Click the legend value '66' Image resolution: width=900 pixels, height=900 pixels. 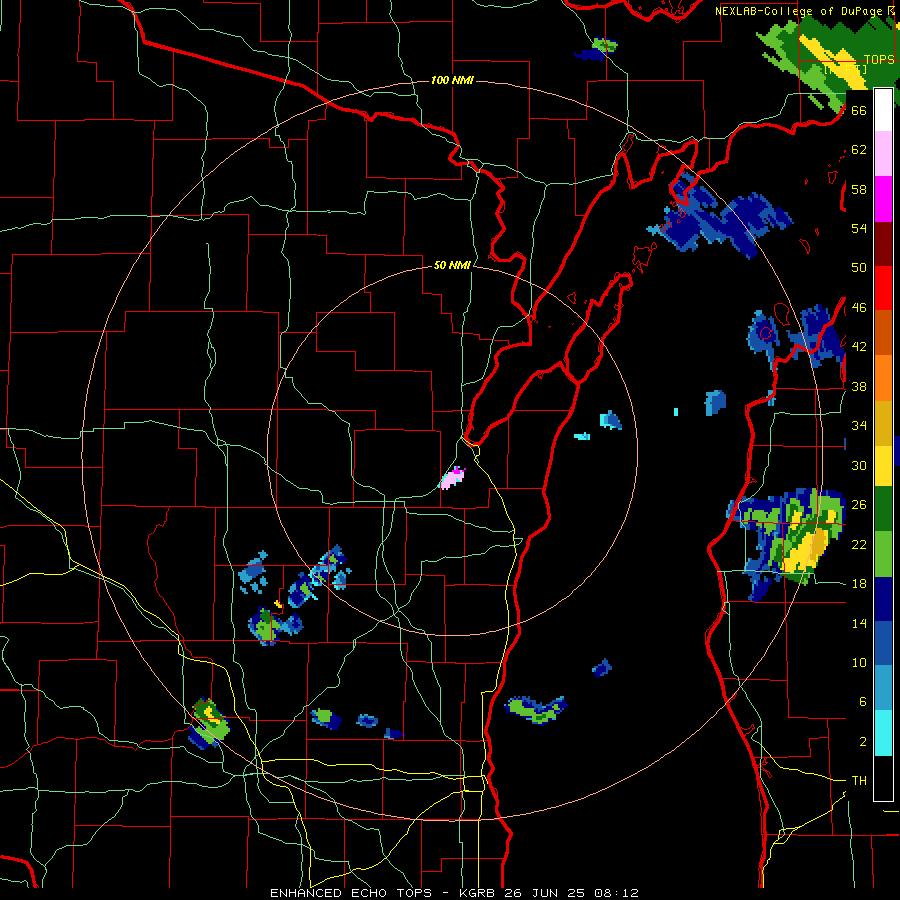pos(859,110)
